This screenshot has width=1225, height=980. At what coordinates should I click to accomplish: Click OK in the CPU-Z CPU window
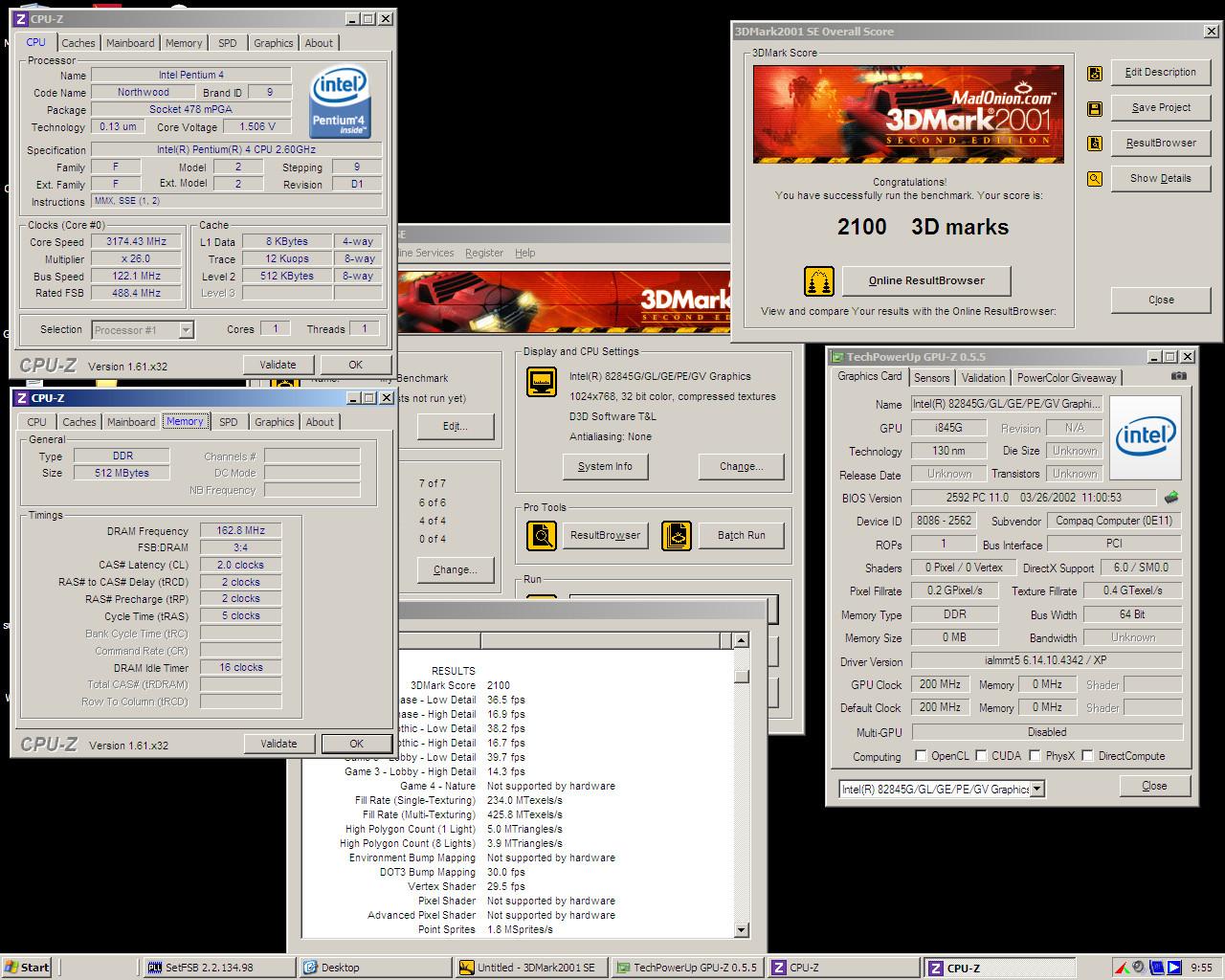(x=355, y=365)
